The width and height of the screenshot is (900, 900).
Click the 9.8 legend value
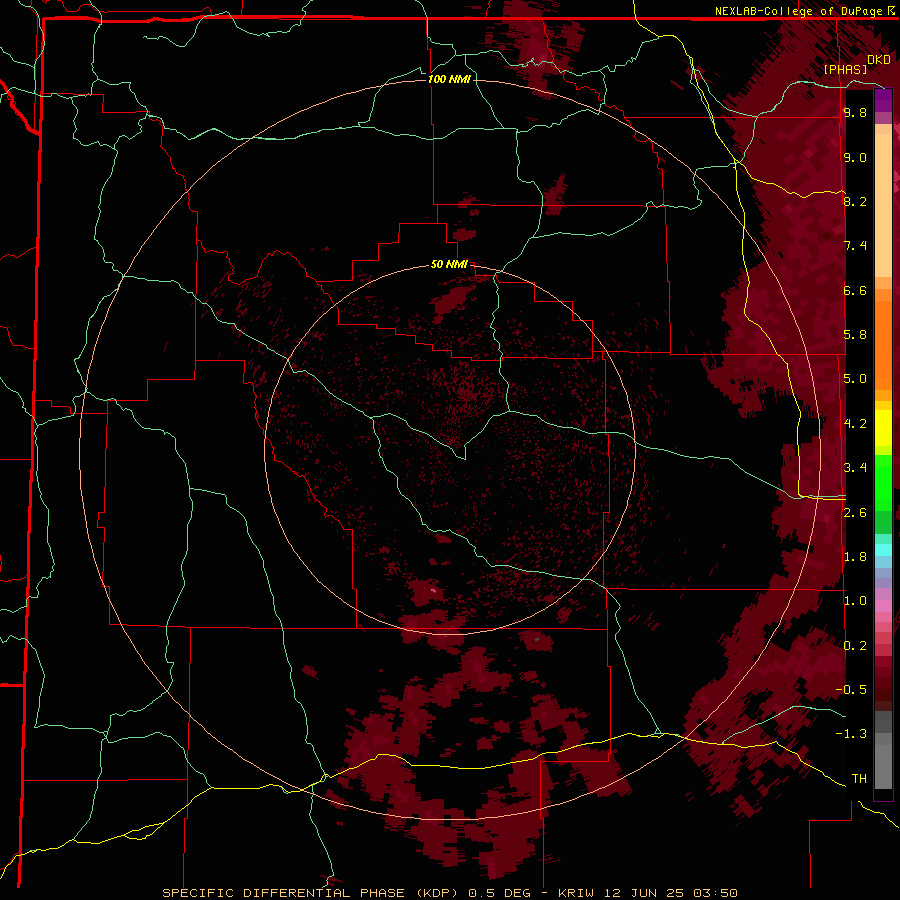pyautogui.click(x=855, y=112)
